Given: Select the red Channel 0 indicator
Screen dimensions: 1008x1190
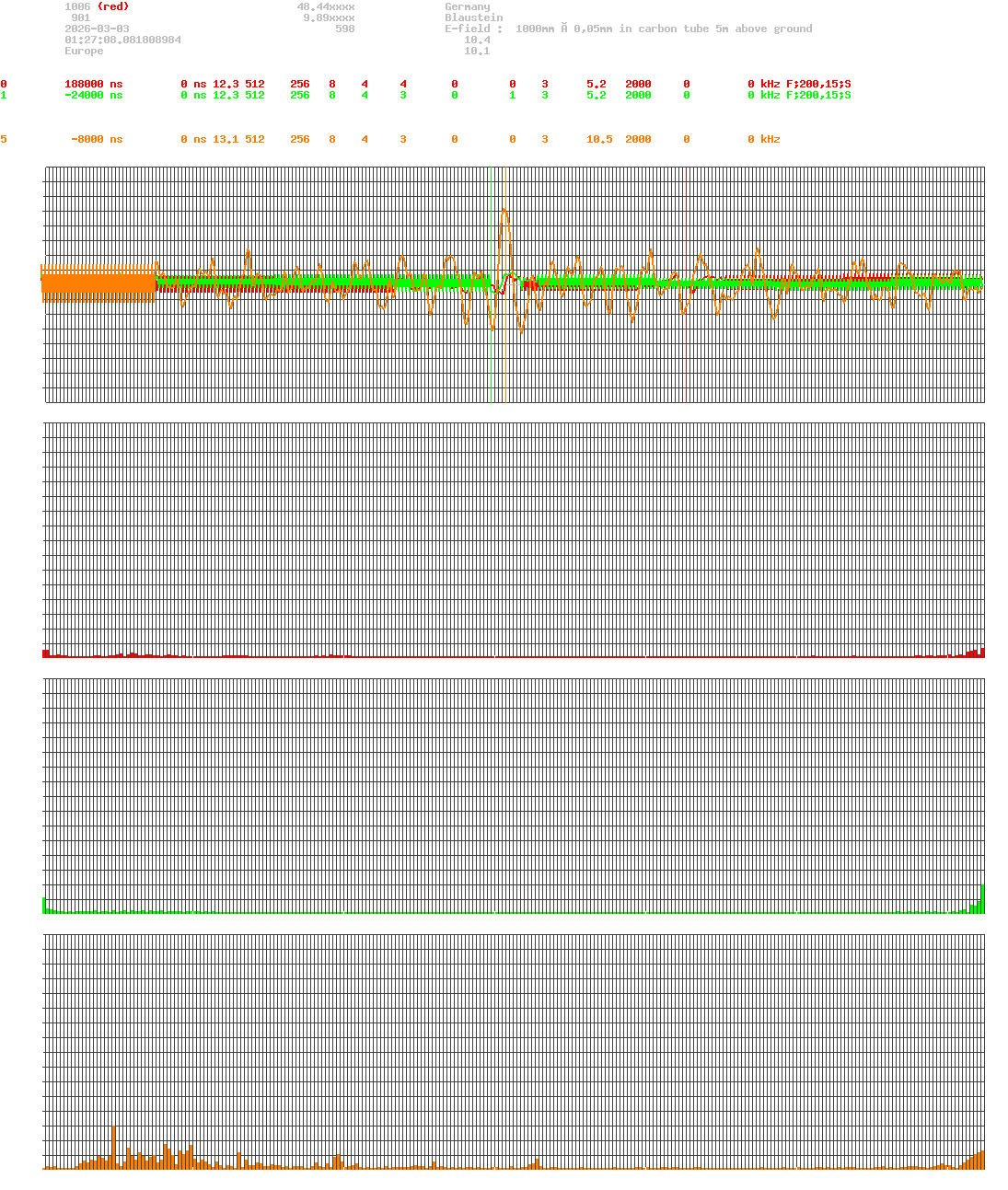Looking at the screenshot, I should (5, 84).
